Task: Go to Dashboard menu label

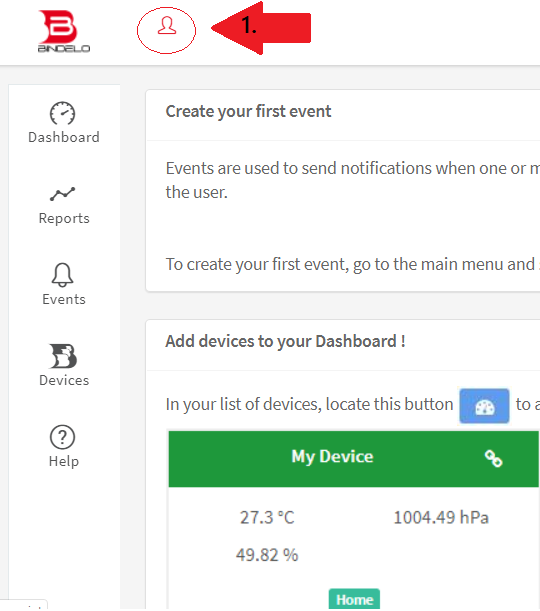Action: click(x=64, y=138)
